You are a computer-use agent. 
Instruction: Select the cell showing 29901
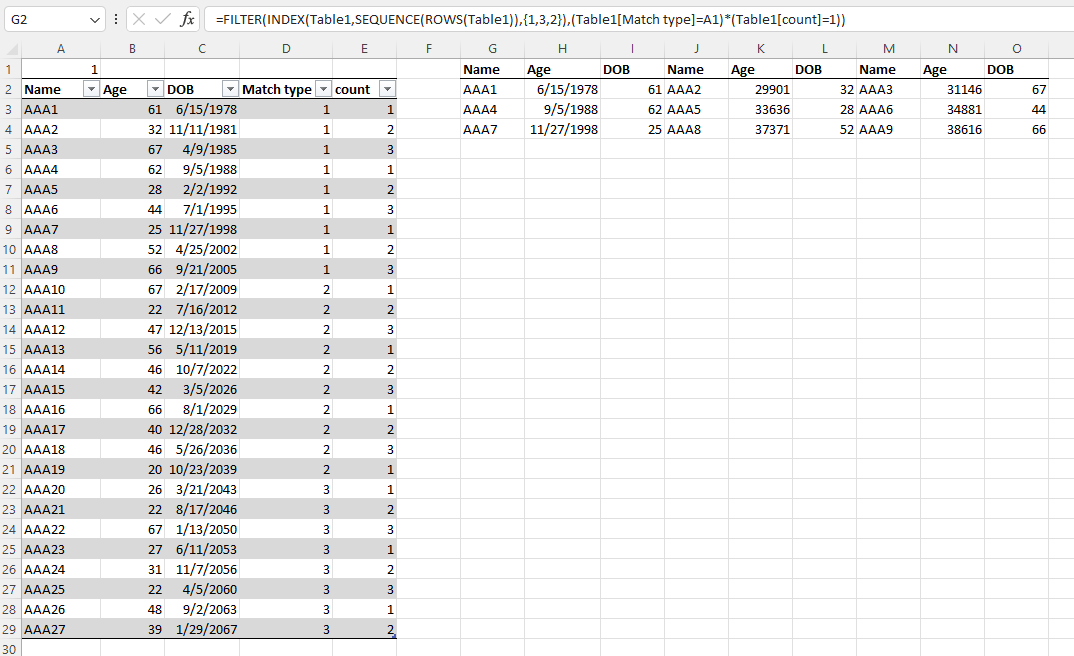(760, 90)
